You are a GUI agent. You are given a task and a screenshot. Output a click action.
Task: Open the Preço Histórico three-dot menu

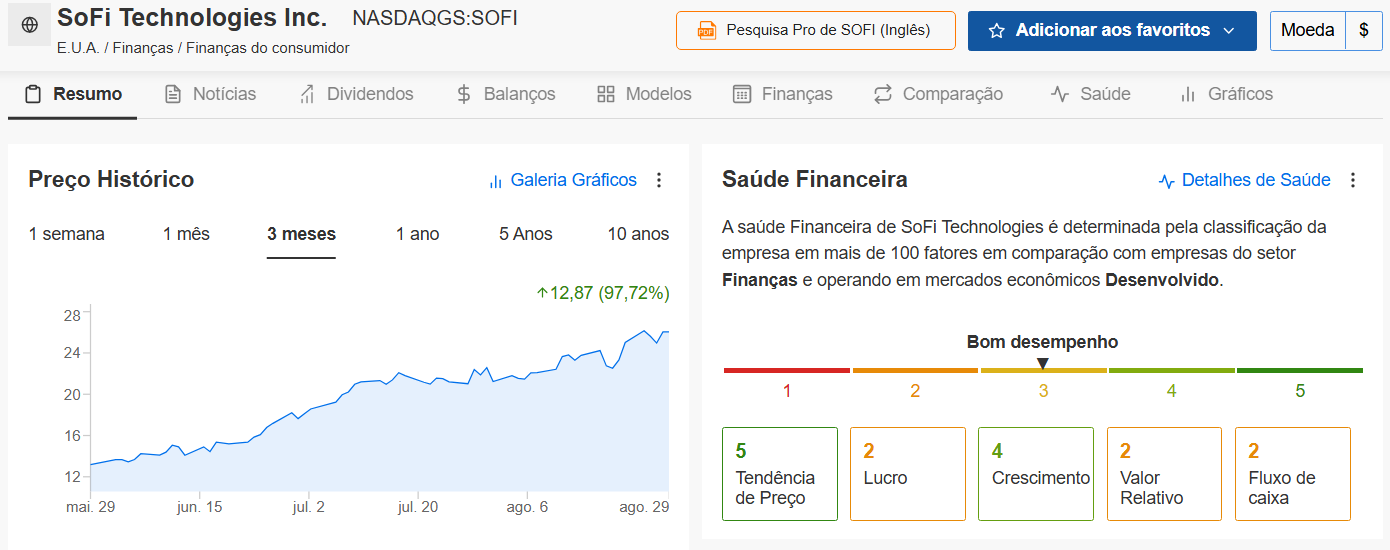click(x=658, y=180)
